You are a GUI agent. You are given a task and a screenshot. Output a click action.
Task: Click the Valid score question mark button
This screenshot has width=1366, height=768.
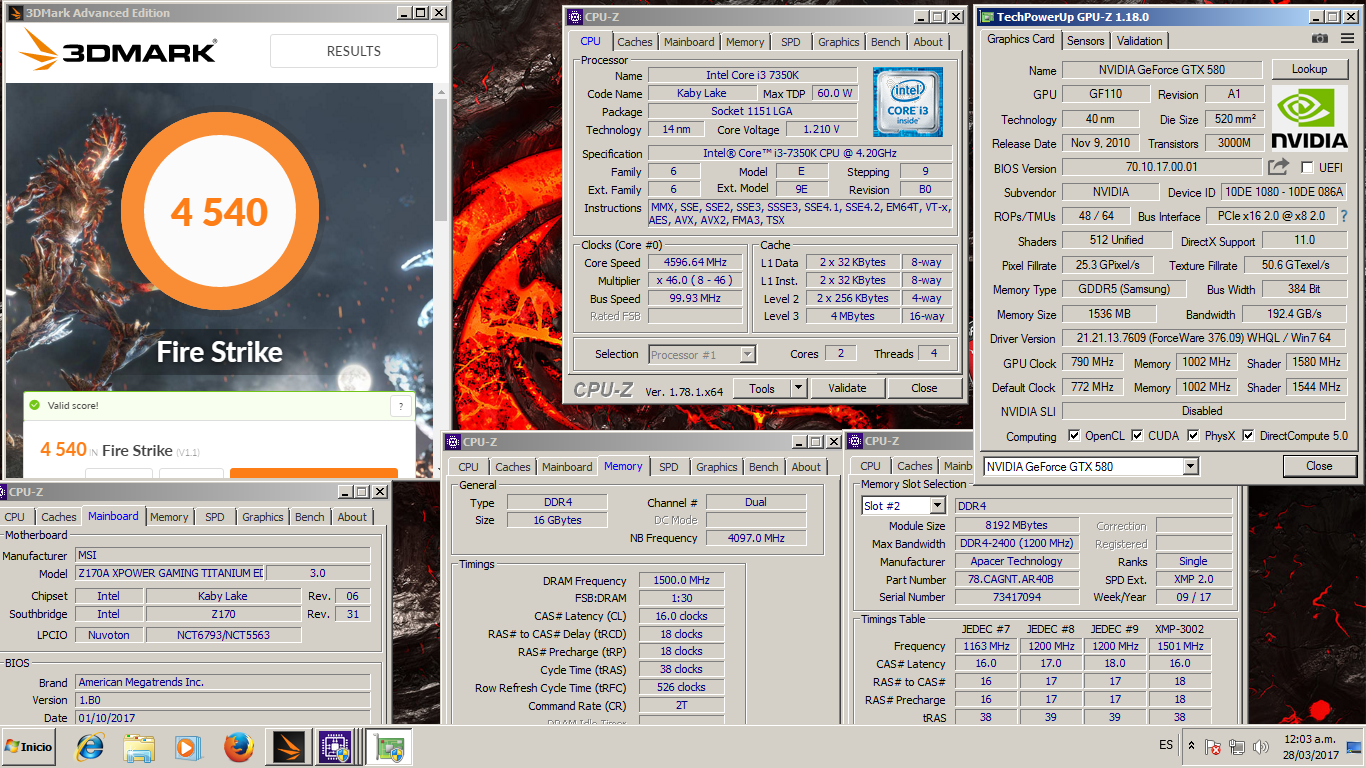pos(400,406)
